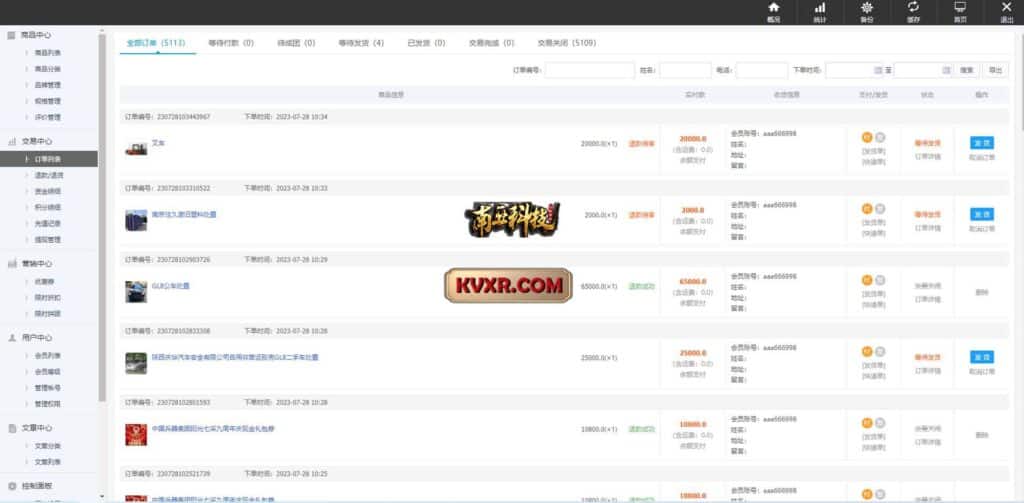This screenshot has height=503, width=1024.
Task: Open calendar icon in the start date field
Action: [x=878, y=71]
